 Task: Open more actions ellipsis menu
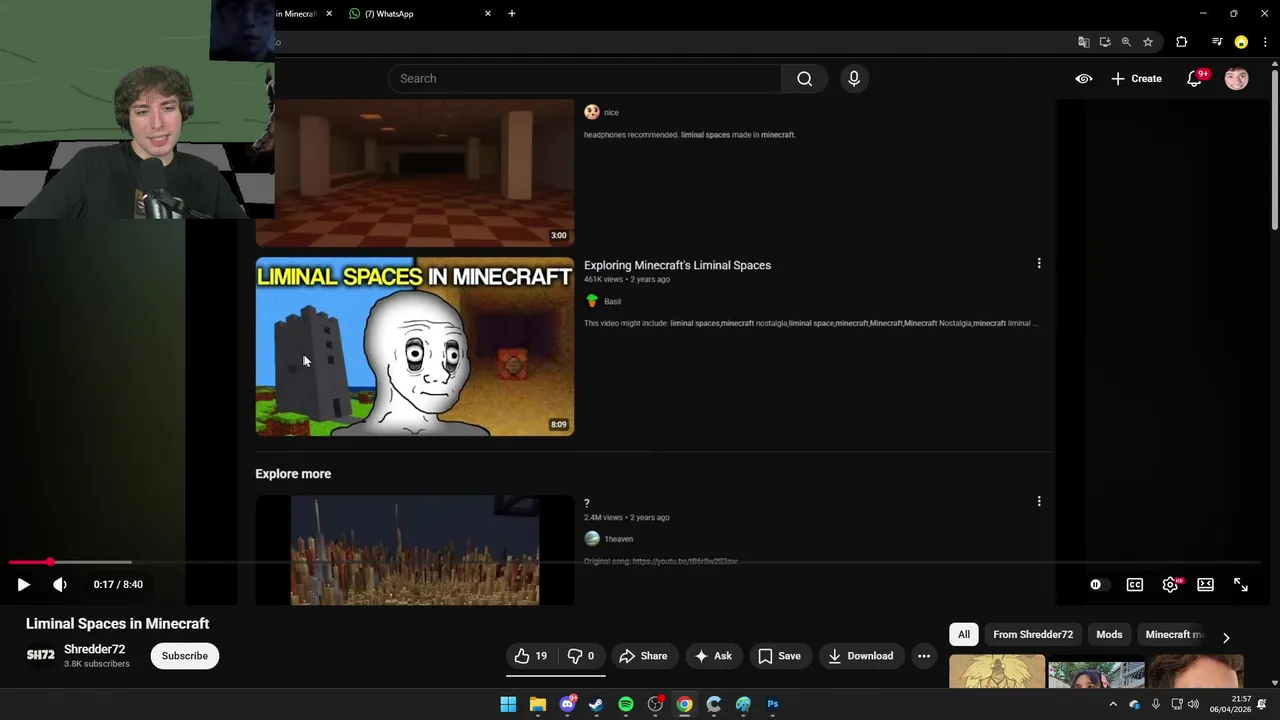(x=924, y=656)
